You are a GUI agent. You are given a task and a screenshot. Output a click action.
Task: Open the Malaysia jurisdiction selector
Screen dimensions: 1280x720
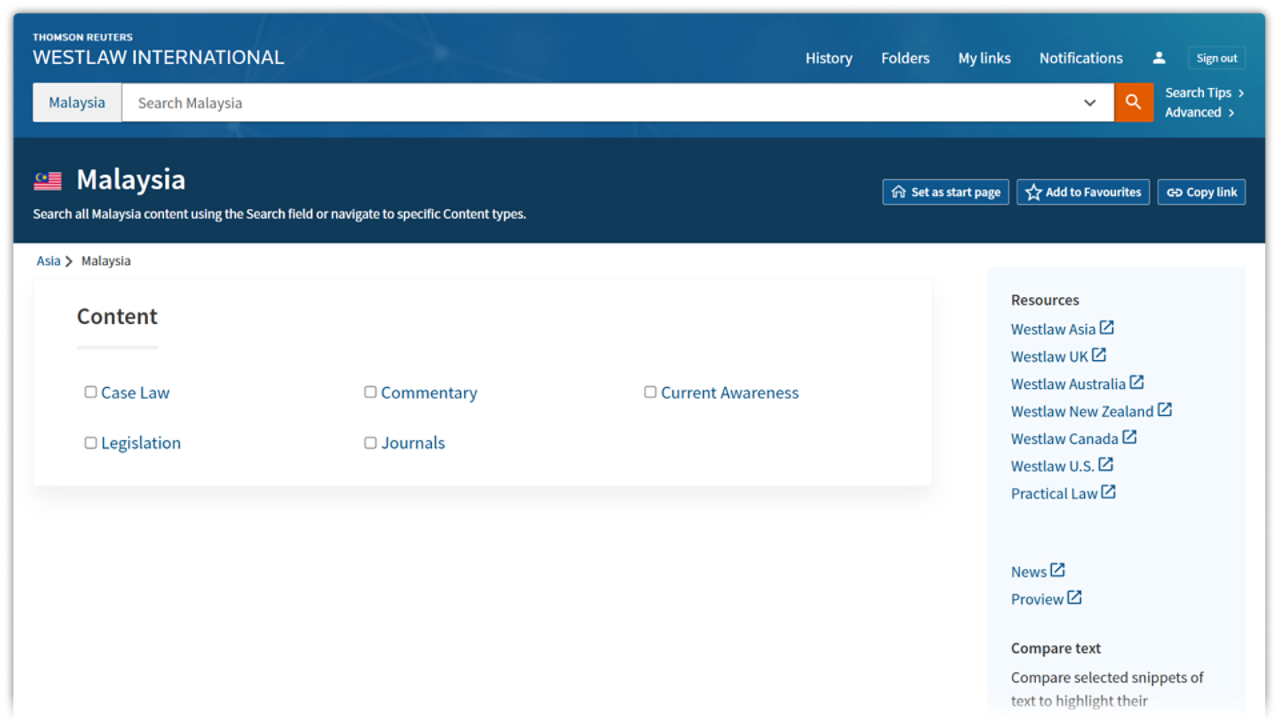pos(77,103)
